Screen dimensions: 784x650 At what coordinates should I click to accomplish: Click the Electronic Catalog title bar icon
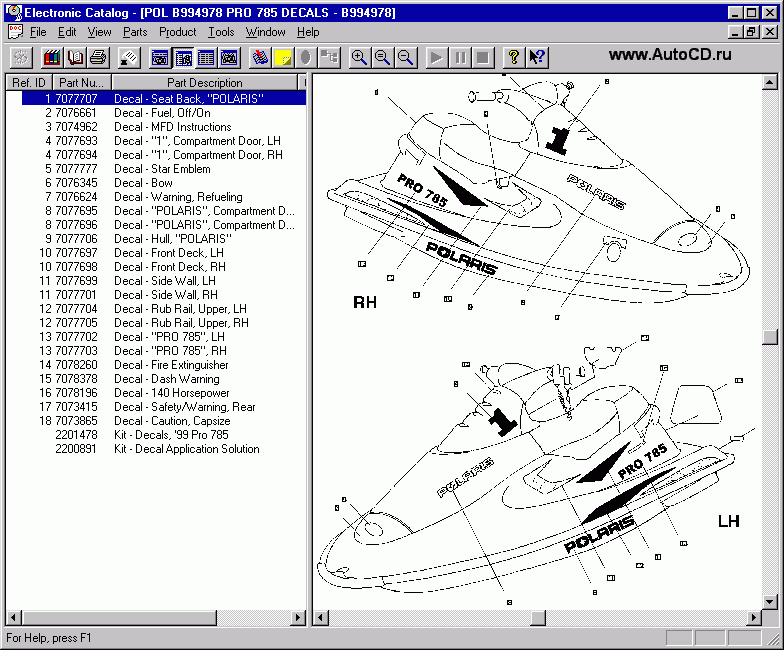(14, 12)
